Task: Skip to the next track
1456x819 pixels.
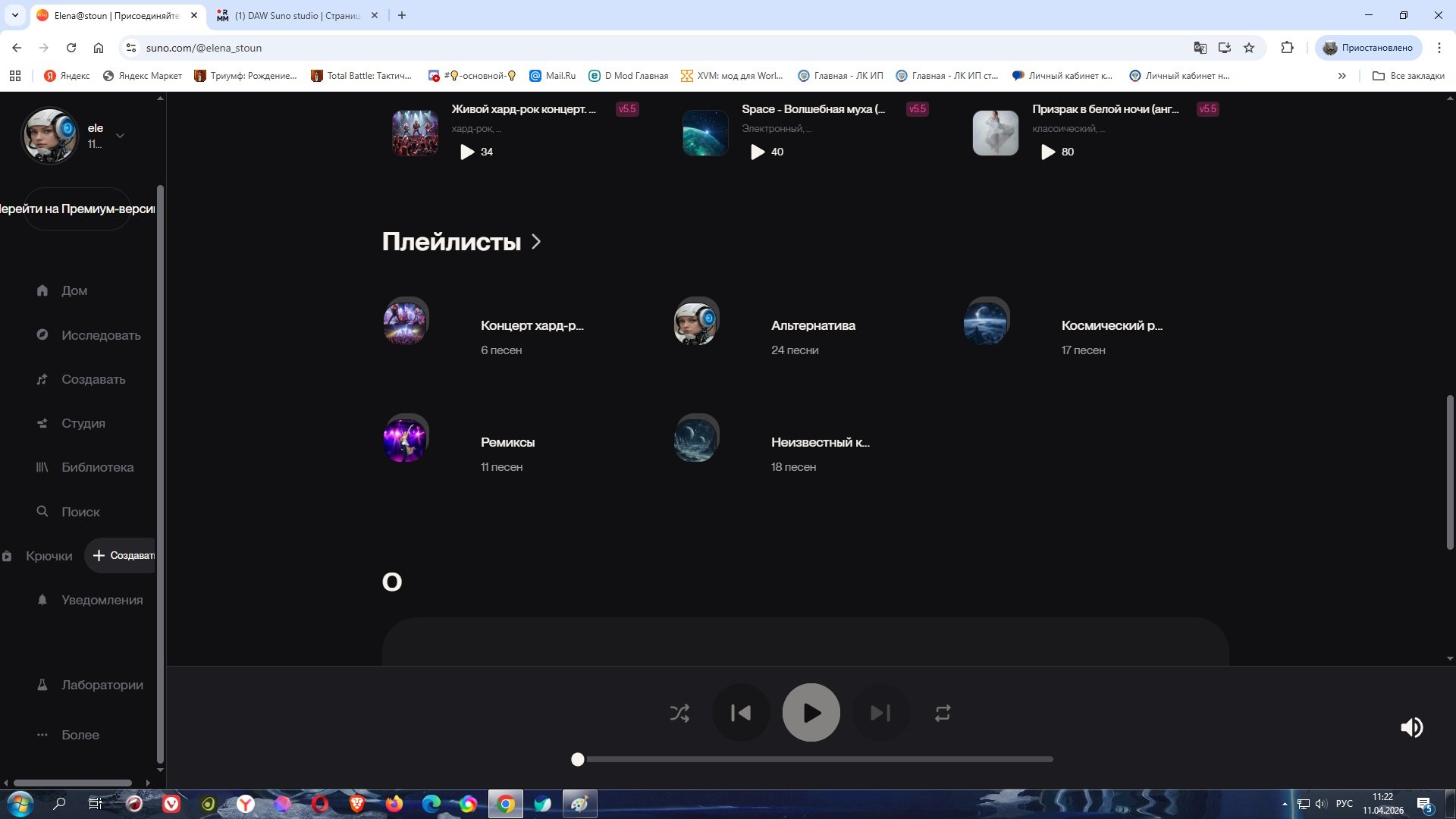Action: (880, 713)
